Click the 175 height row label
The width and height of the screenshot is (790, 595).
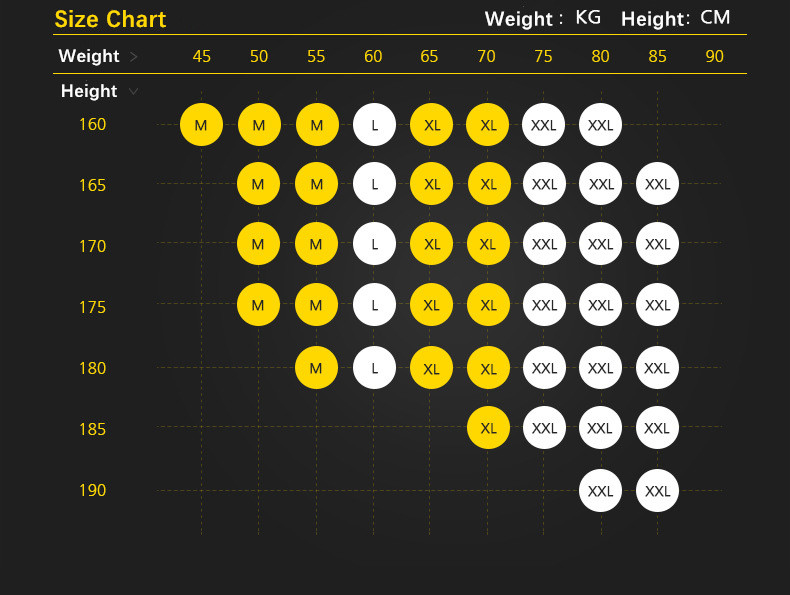[x=92, y=307]
